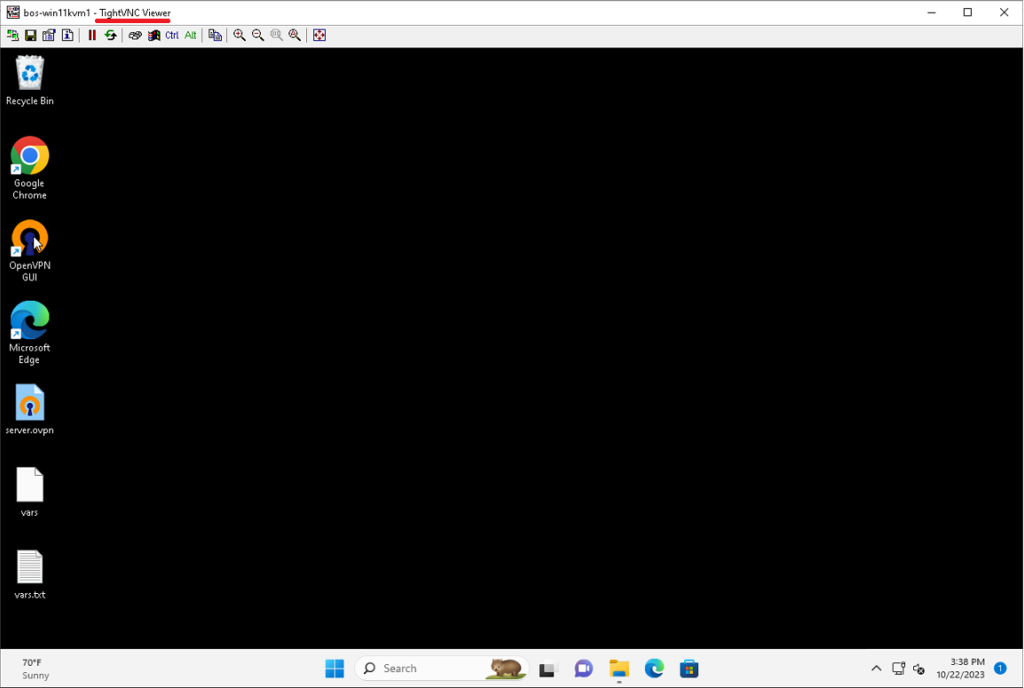
Task: Open Chat app from taskbar
Action: pos(583,668)
